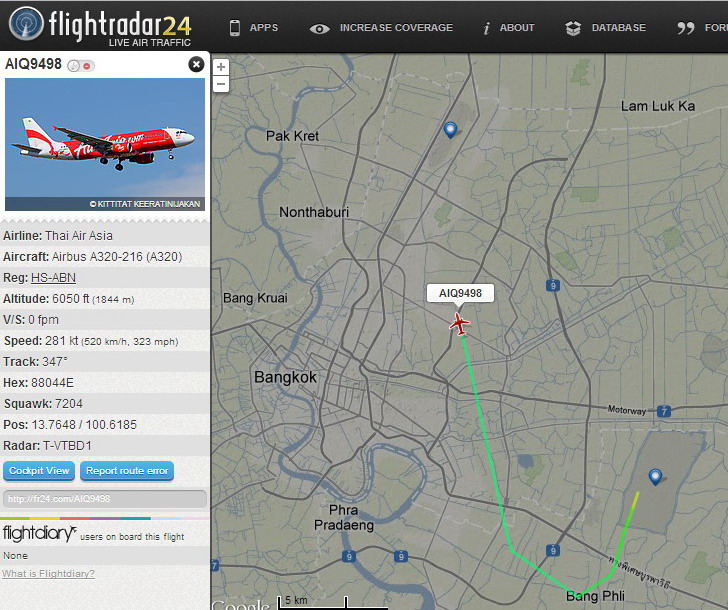Click the blue airport pin near Bang Phli

click(x=655, y=477)
